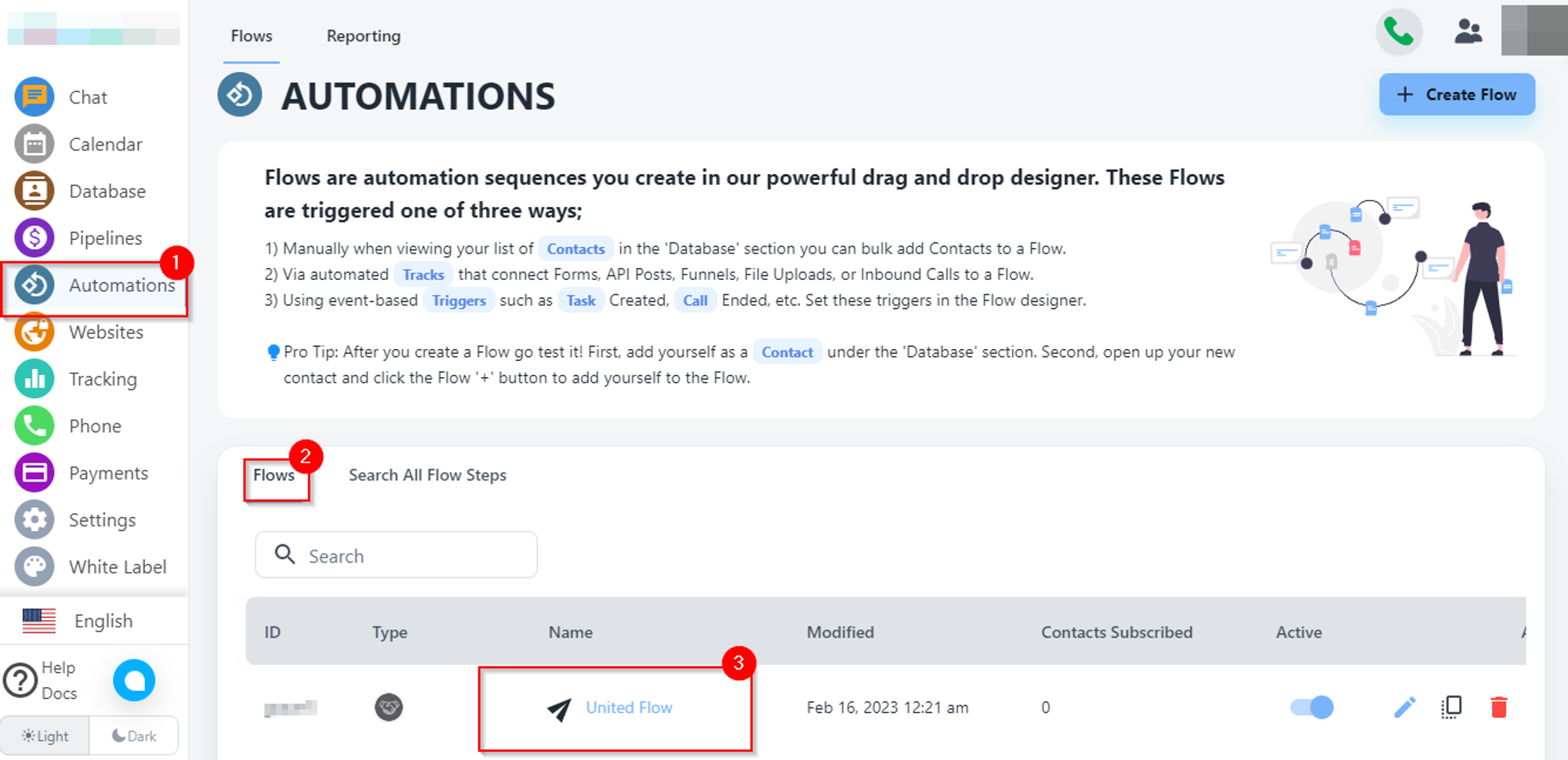This screenshot has height=760, width=1568.
Task: Open the United Flow link
Action: 629,707
